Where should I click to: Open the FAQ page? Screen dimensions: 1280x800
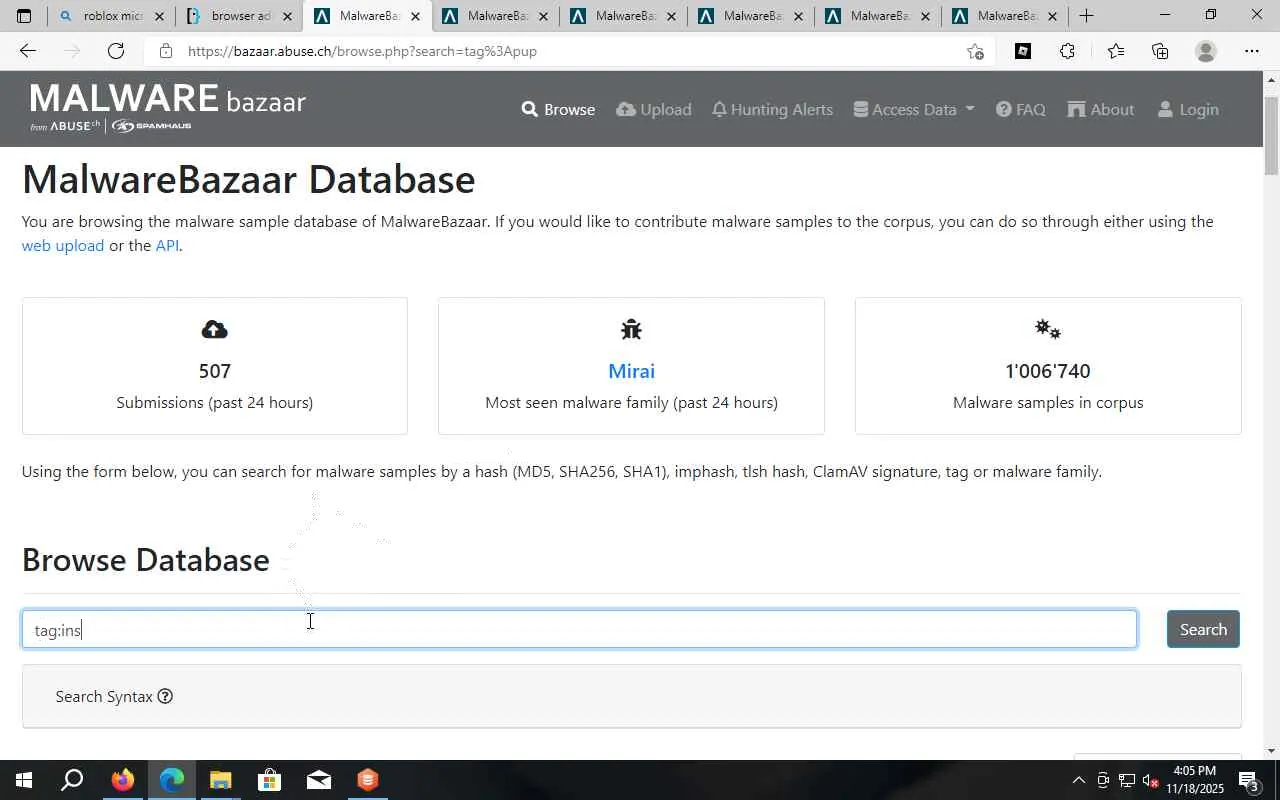click(x=1021, y=110)
